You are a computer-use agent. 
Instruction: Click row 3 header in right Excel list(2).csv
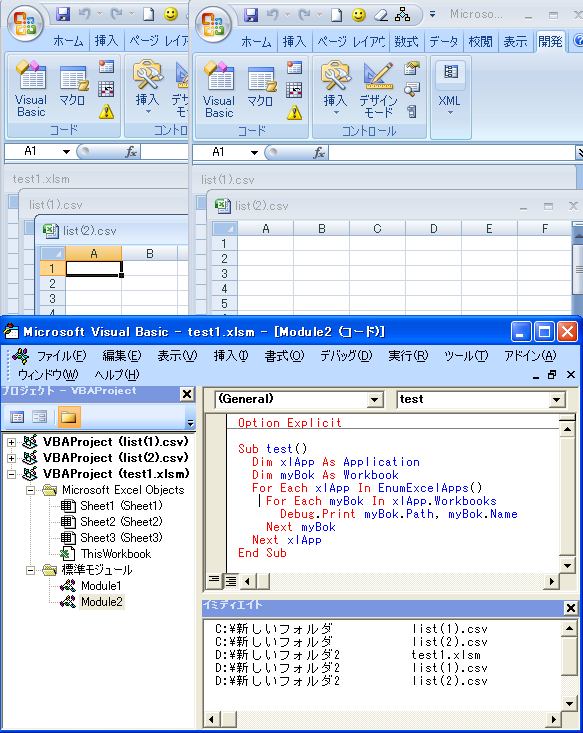tap(224, 273)
